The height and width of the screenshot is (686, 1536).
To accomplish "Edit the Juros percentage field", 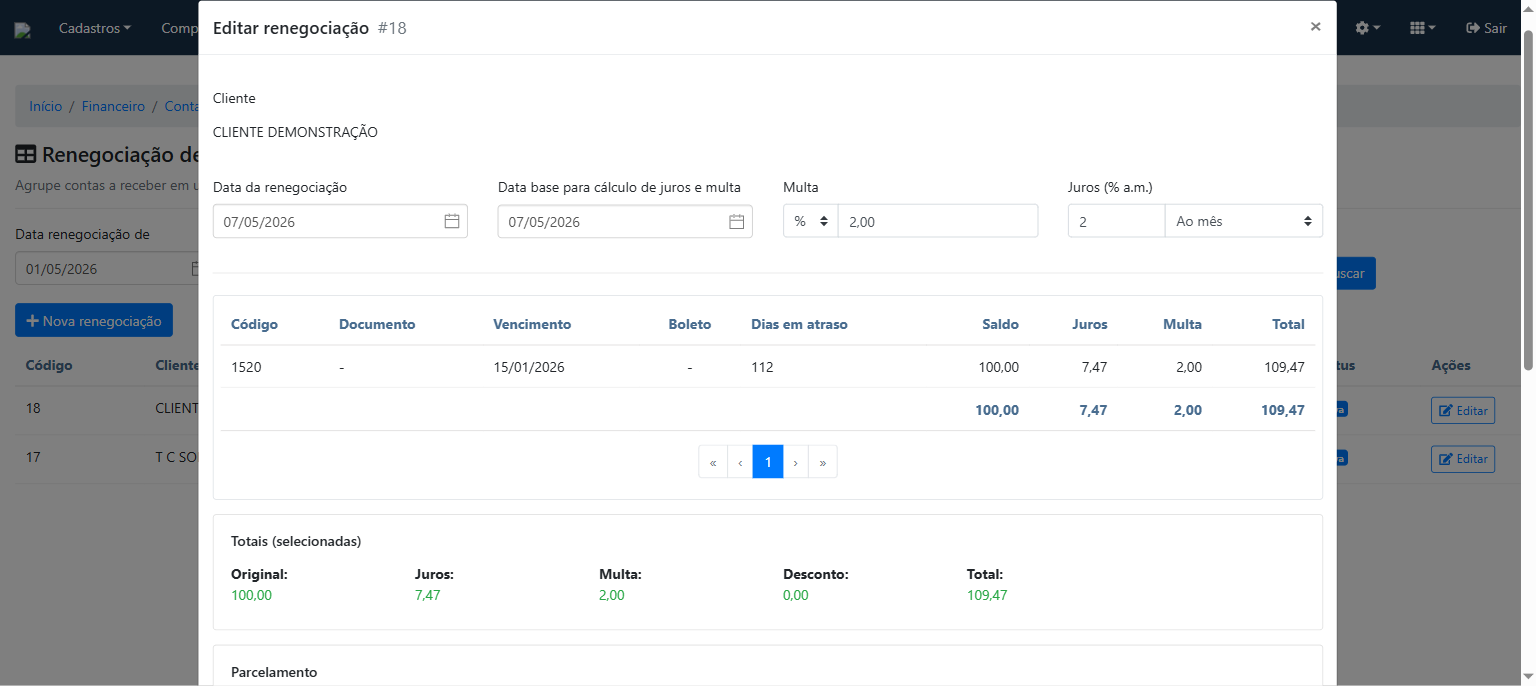I will pos(1117,221).
